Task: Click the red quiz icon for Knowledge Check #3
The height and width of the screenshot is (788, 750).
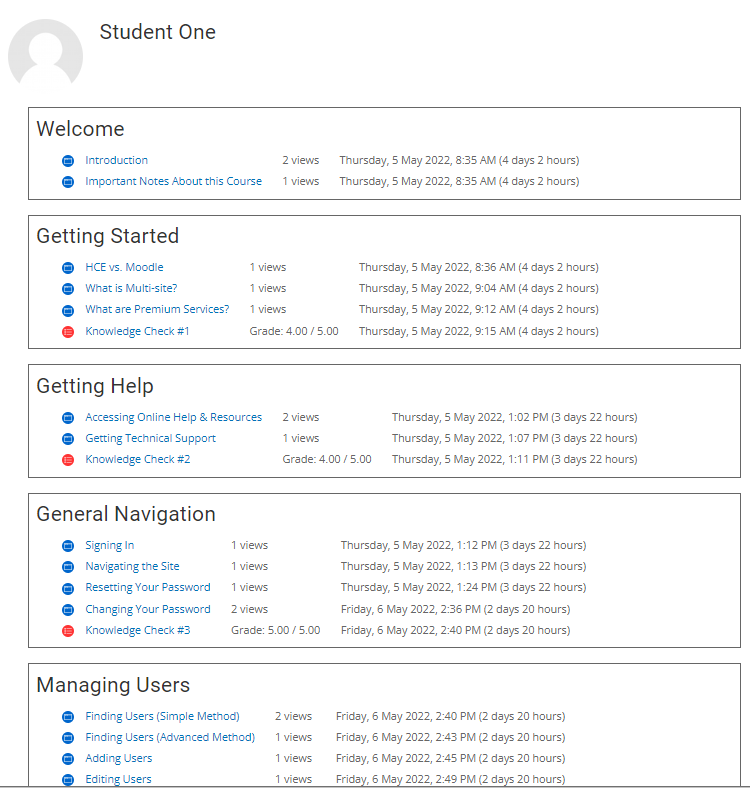Action: 68,631
